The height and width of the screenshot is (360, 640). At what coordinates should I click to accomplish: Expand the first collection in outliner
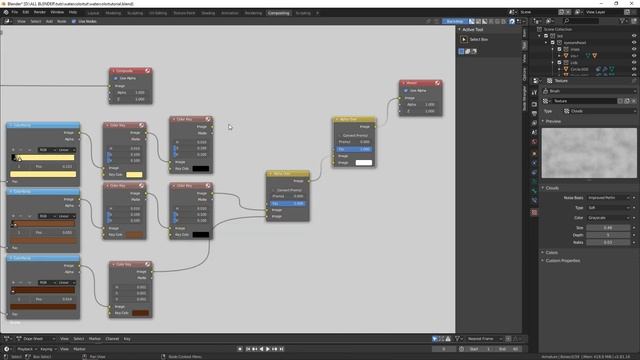pos(540,36)
